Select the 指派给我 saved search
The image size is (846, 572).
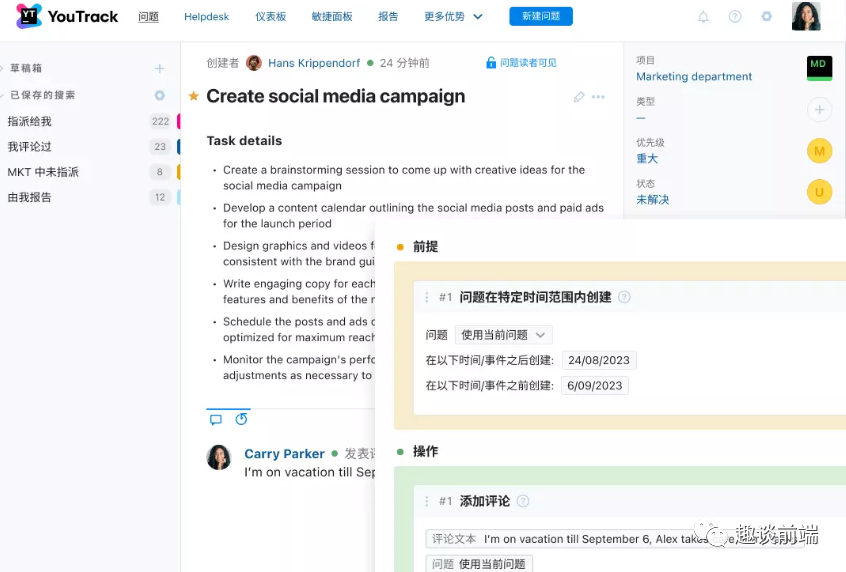coord(30,121)
